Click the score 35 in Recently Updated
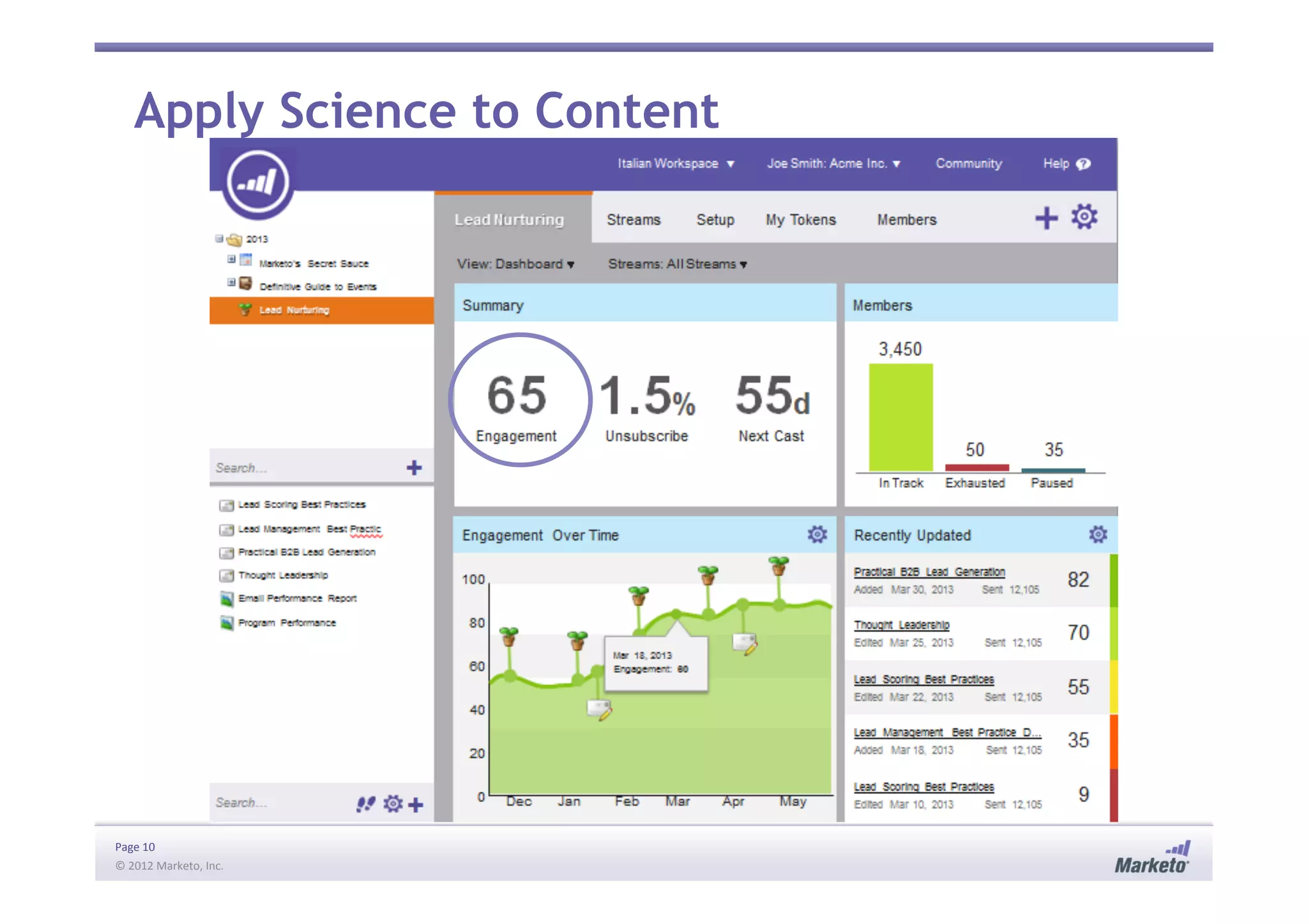 (x=1078, y=740)
